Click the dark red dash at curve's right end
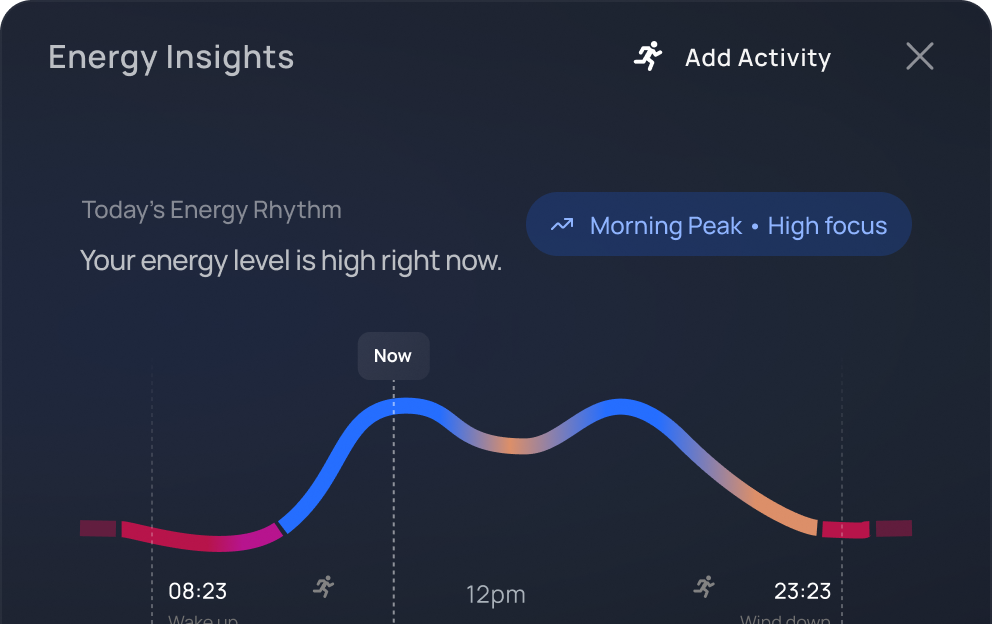 pyautogui.click(x=893, y=528)
